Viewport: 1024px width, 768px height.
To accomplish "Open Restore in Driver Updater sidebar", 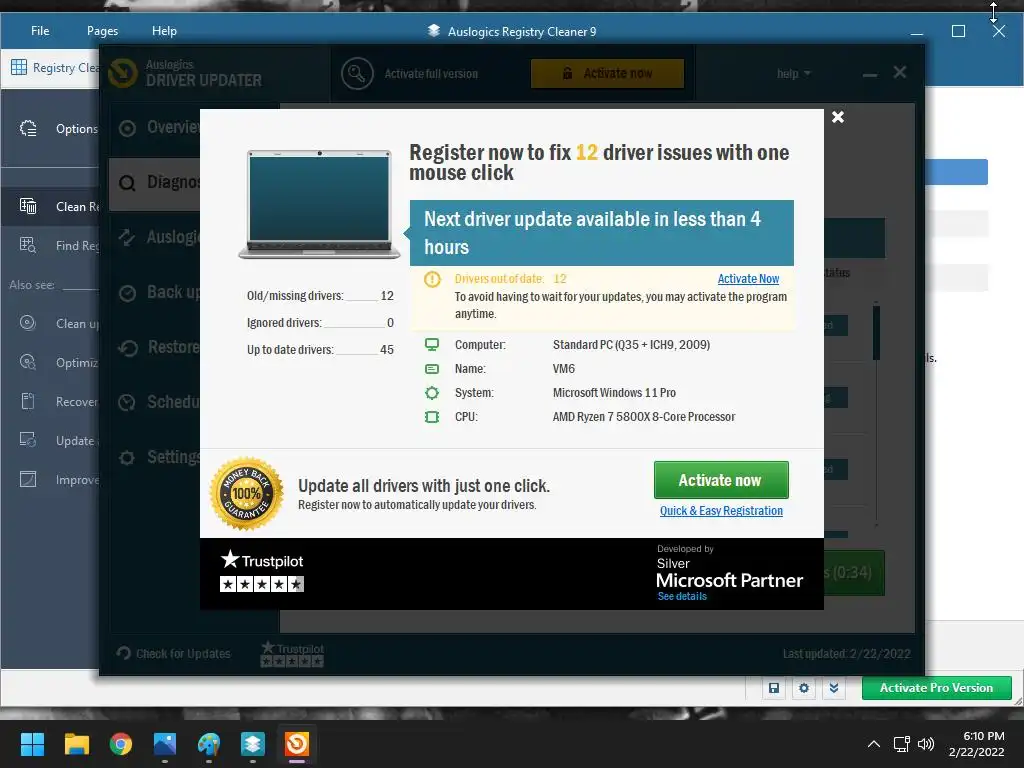I will [x=155, y=347].
